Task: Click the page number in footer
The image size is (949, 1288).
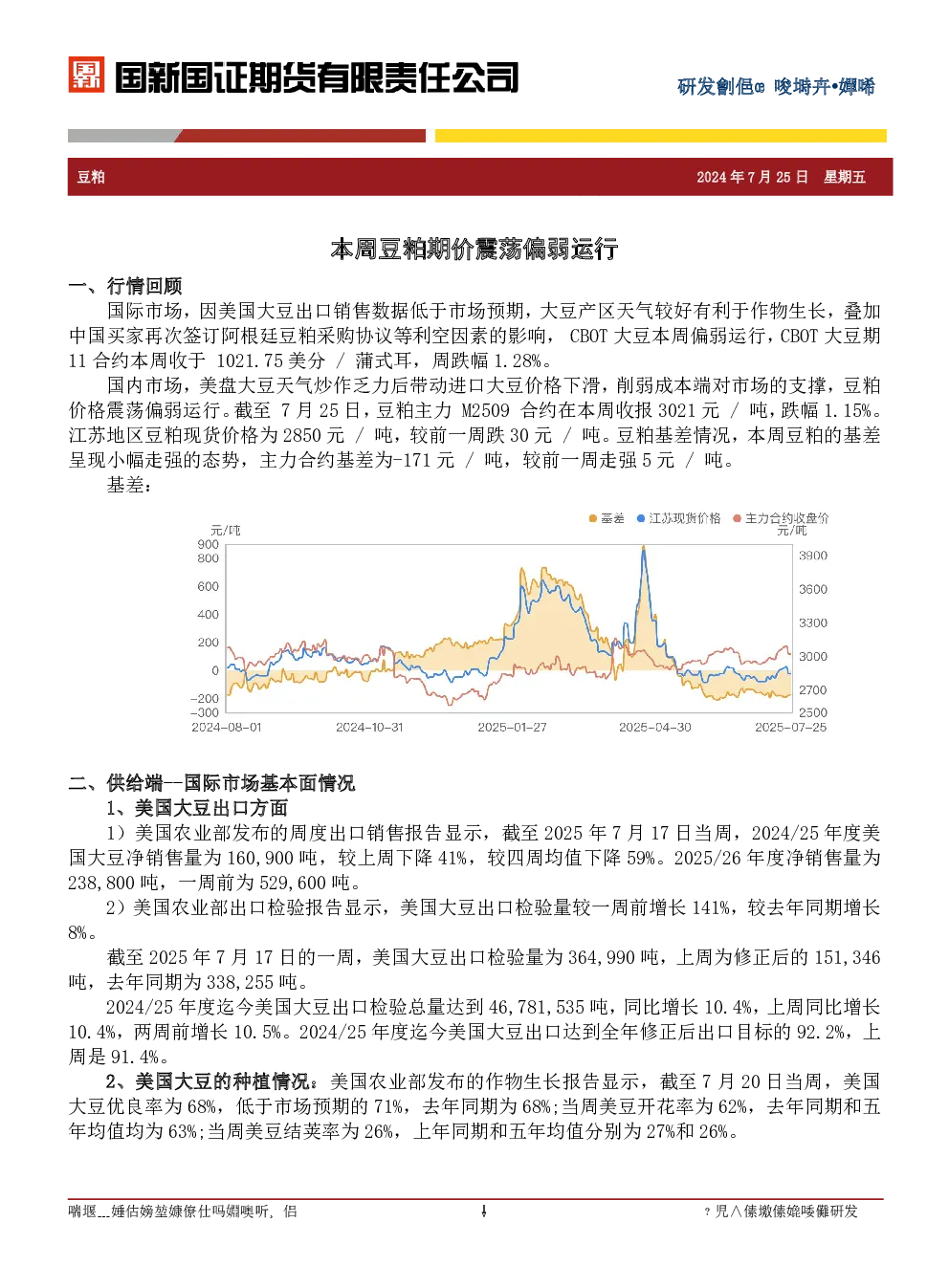Action: [484, 1212]
